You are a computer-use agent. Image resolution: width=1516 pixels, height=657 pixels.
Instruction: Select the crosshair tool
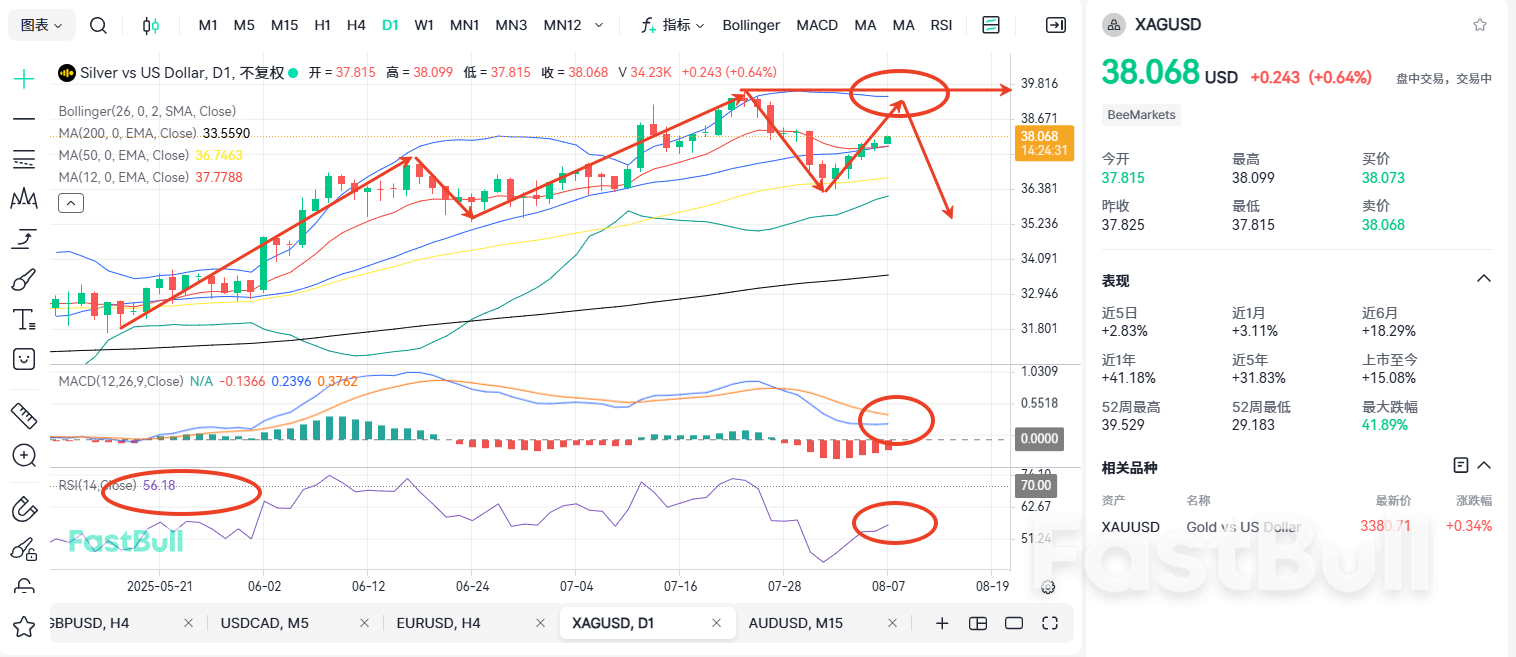coord(24,76)
